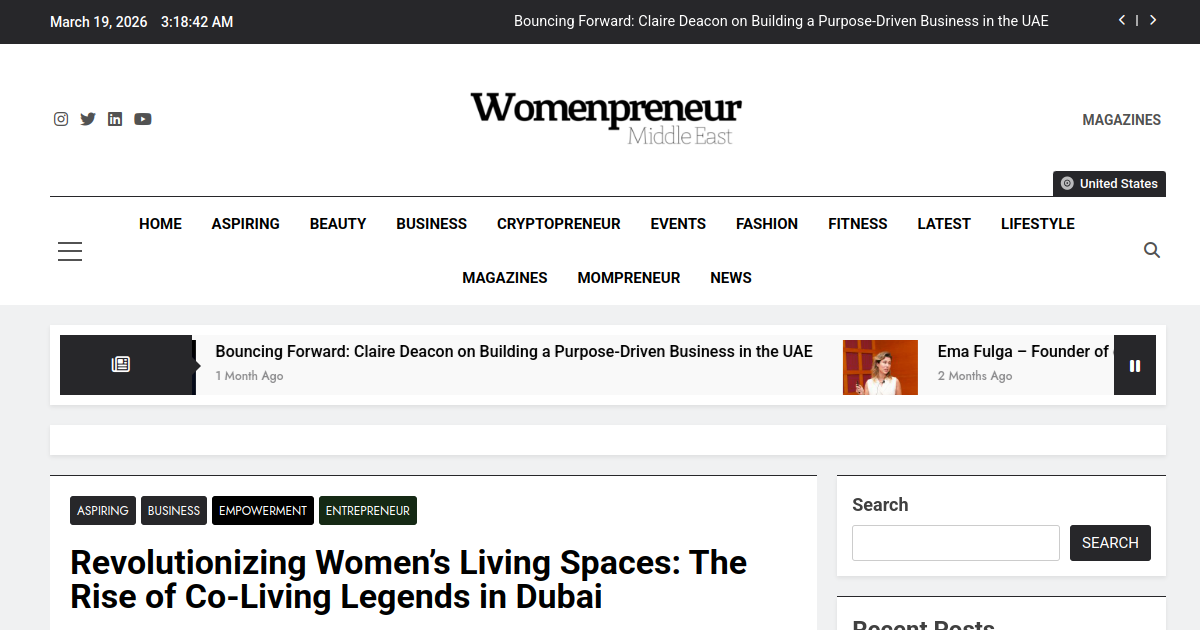The height and width of the screenshot is (630, 1200).
Task: Click the Womenpreneur Middle East logo
Action: pyautogui.click(x=606, y=118)
